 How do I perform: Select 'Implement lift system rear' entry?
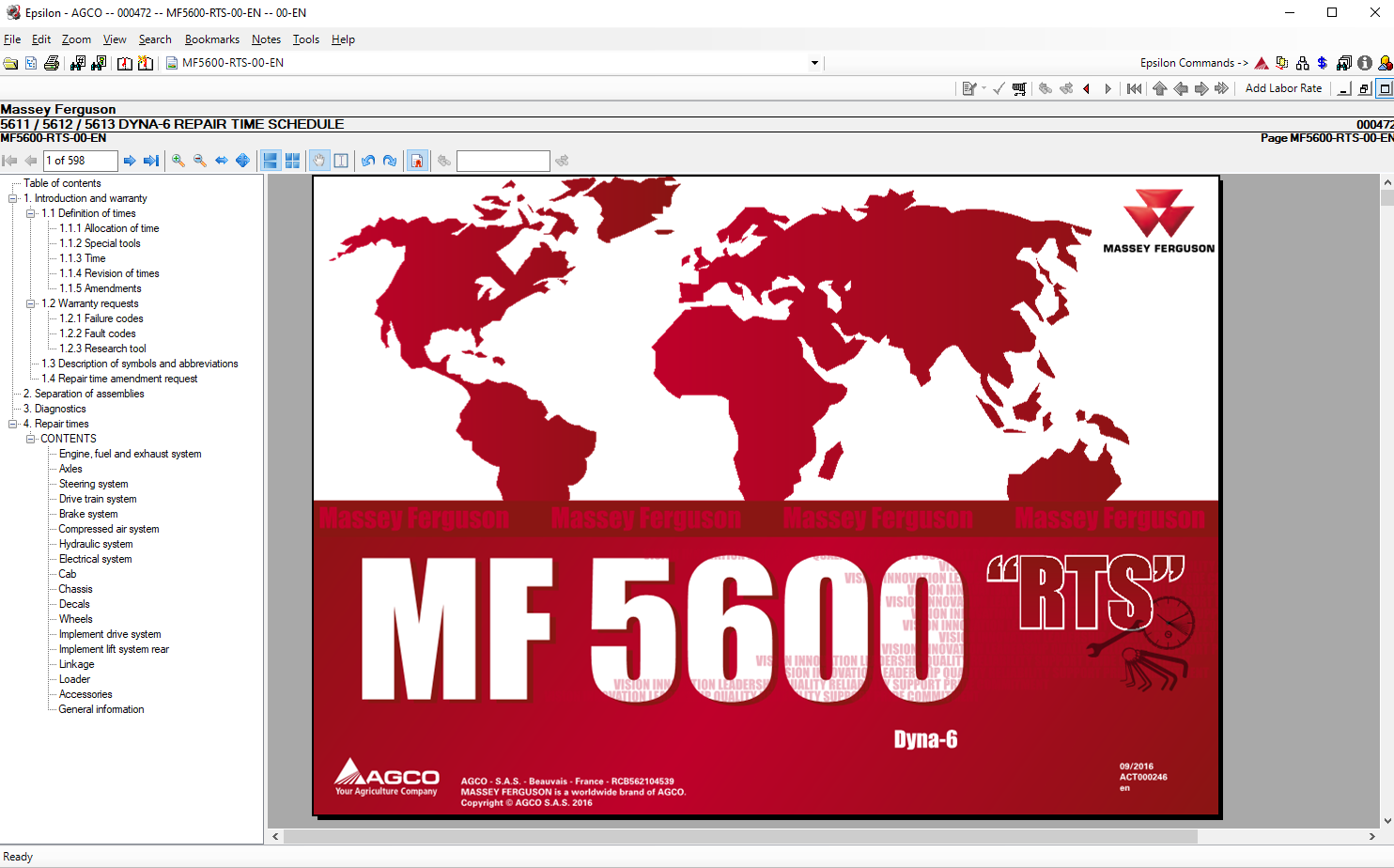[x=114, y=649]
